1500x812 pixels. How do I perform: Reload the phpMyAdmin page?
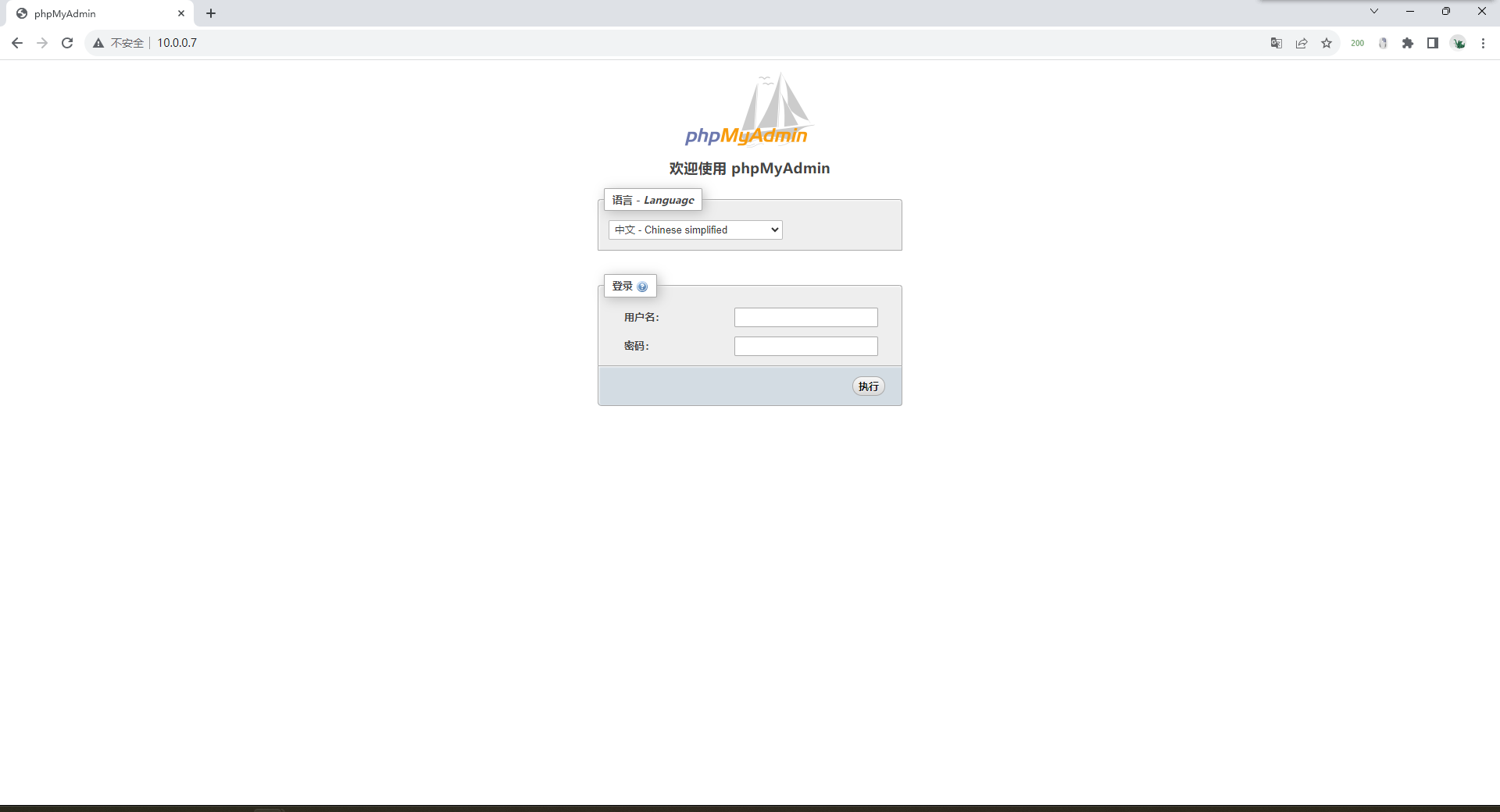67,43
